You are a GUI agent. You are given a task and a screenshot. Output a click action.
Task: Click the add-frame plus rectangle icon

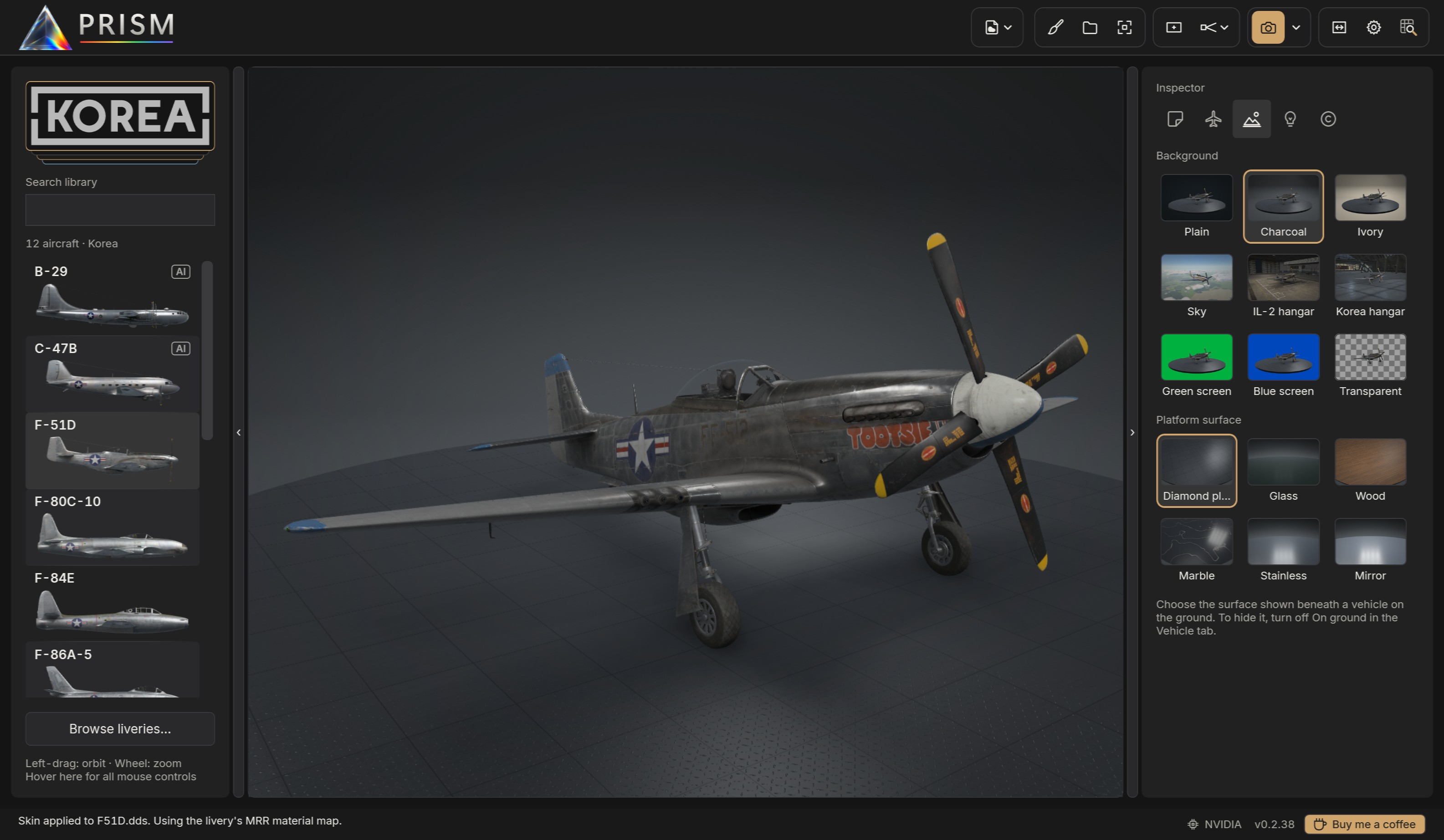click(1173, 27)
